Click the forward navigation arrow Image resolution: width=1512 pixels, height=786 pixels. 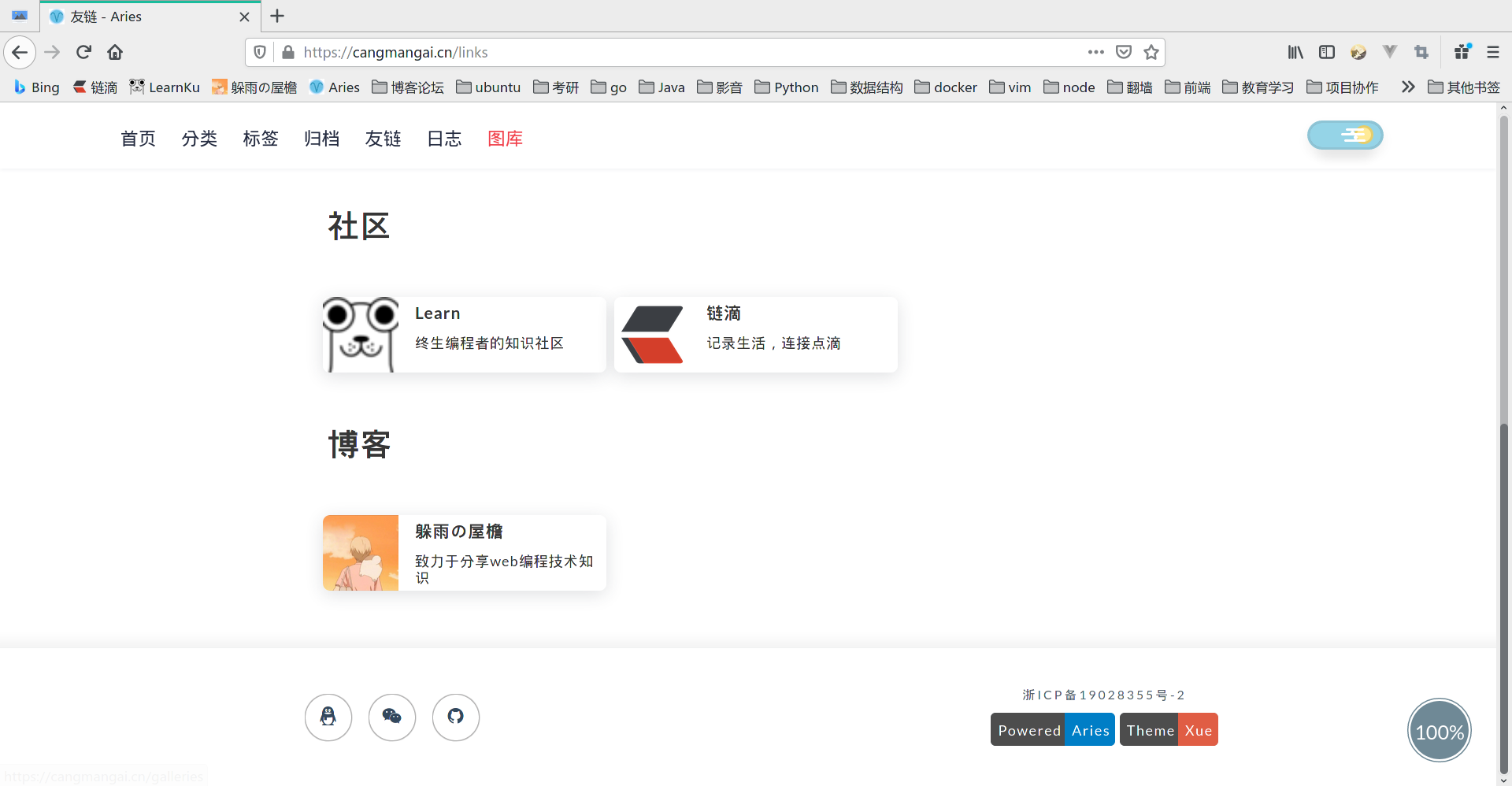(x=52, y=53)
